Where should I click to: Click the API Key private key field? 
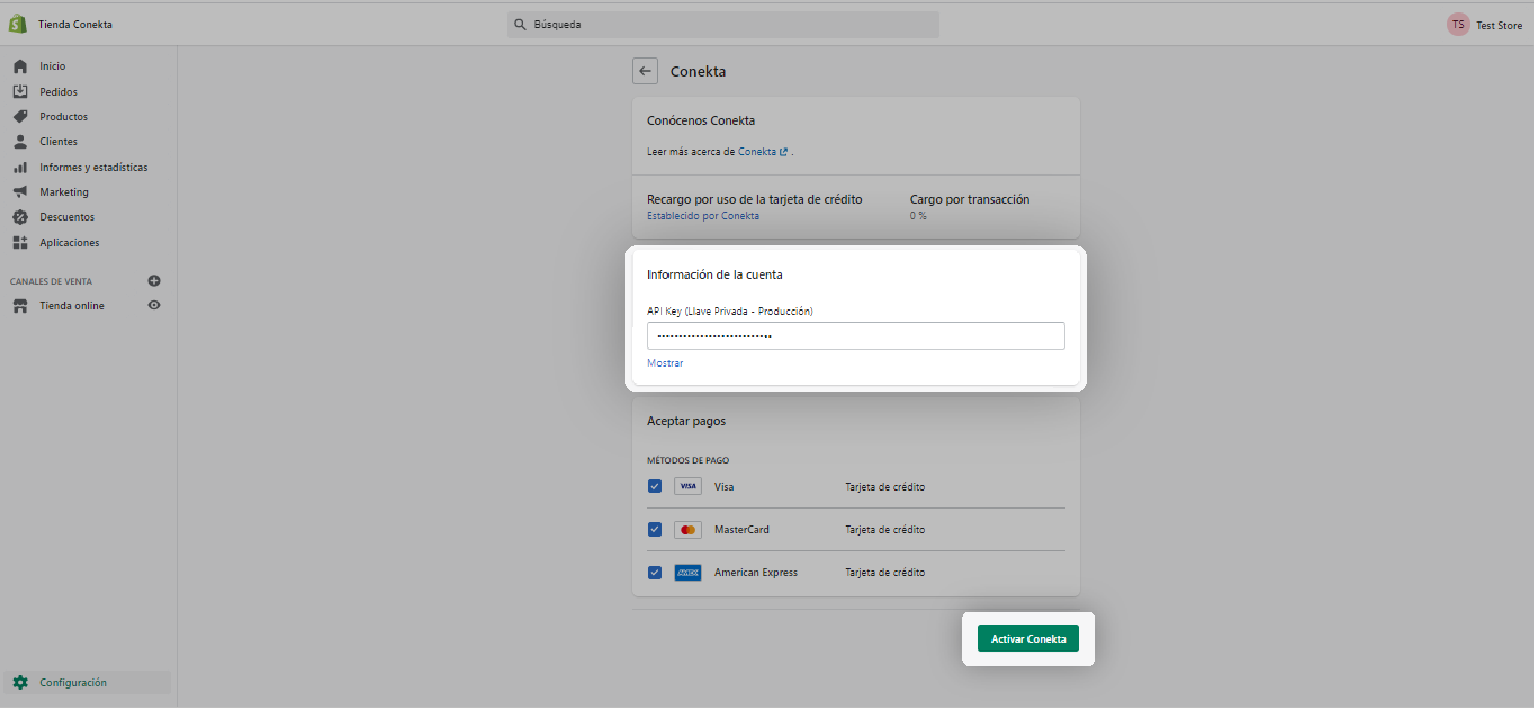(856, 336)
